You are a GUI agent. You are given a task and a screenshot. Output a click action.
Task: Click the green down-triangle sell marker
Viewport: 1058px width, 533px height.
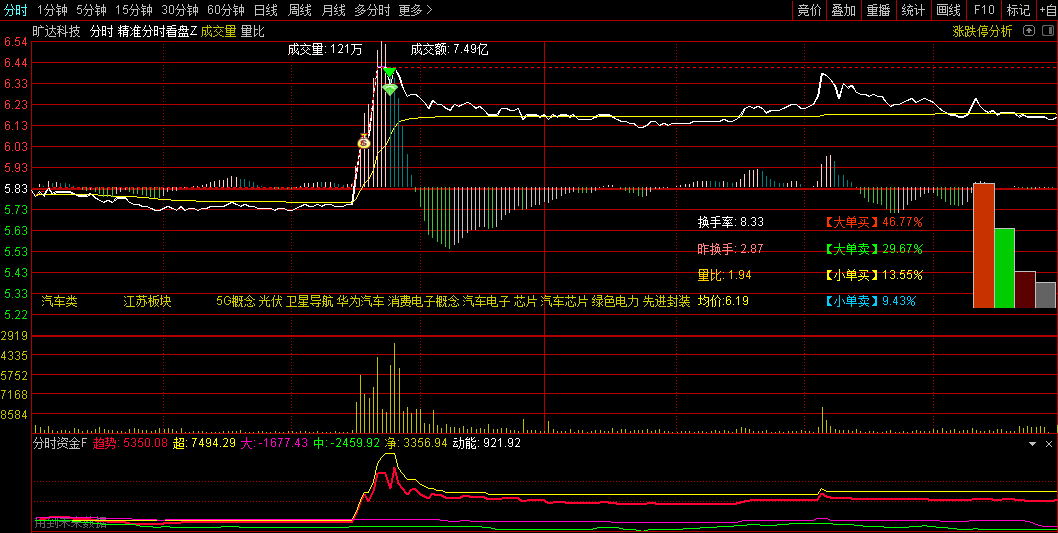point(390,73)
